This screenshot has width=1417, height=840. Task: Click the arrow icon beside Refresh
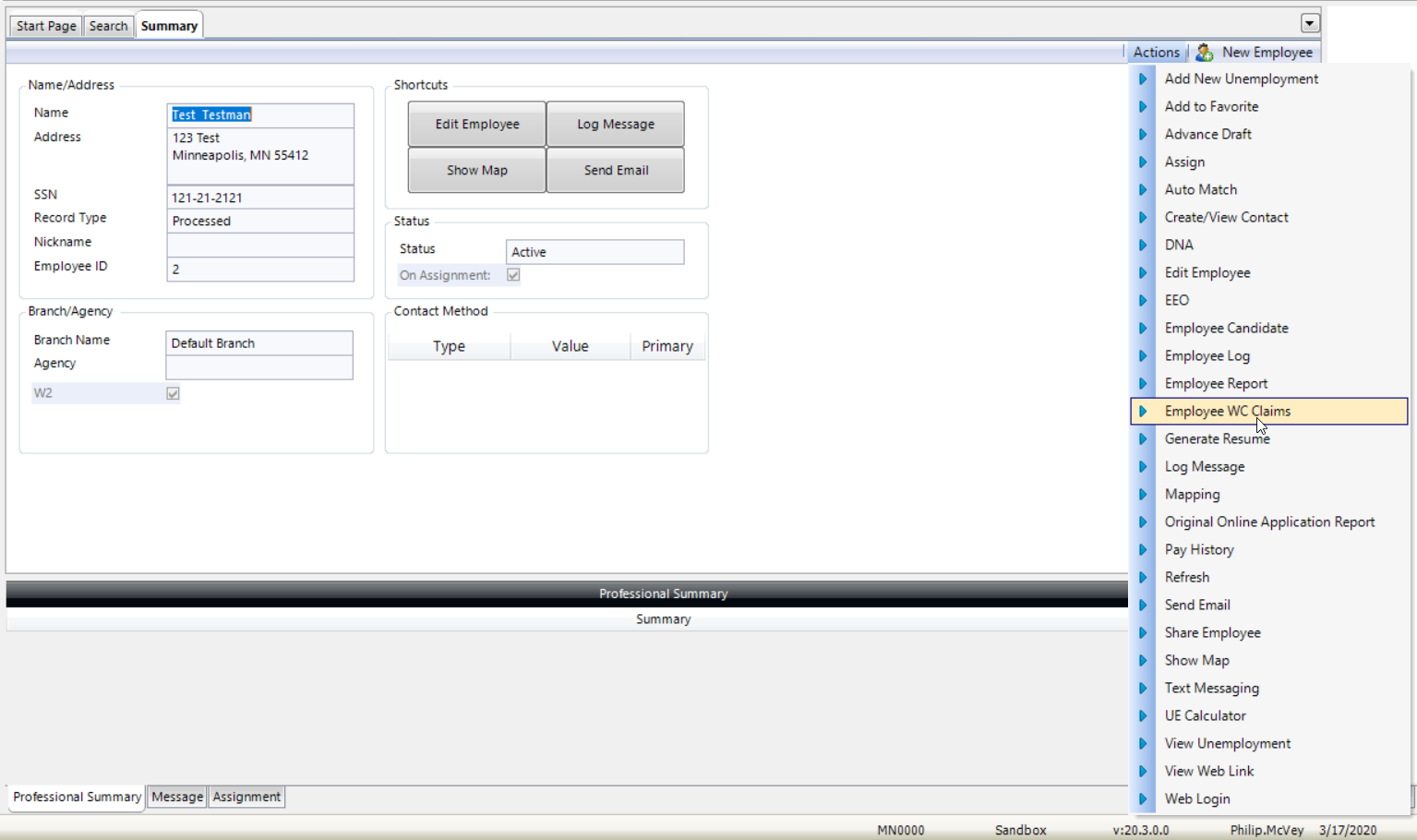[1143, 578]
